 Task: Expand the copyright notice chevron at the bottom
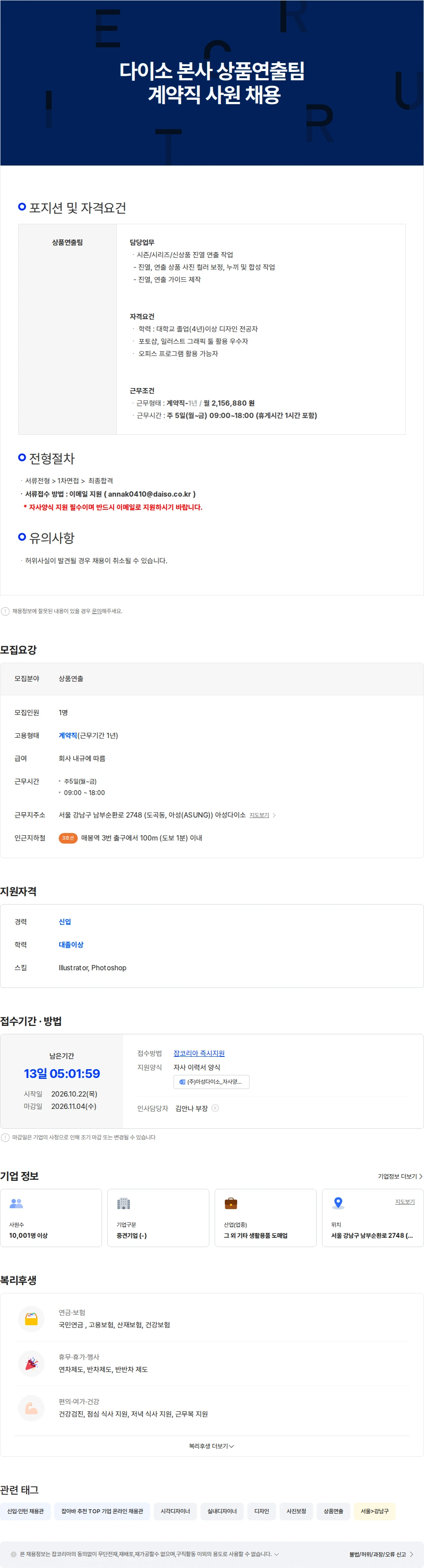[276, 1554]
